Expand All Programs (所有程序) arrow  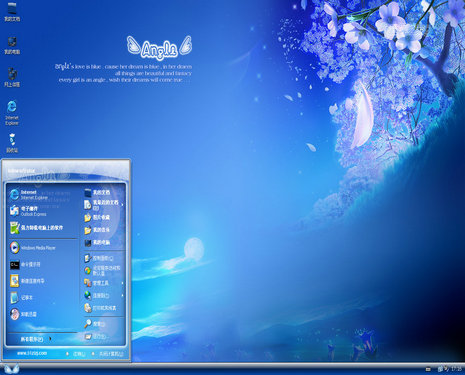pyautogui.click(x=36, y=339)
